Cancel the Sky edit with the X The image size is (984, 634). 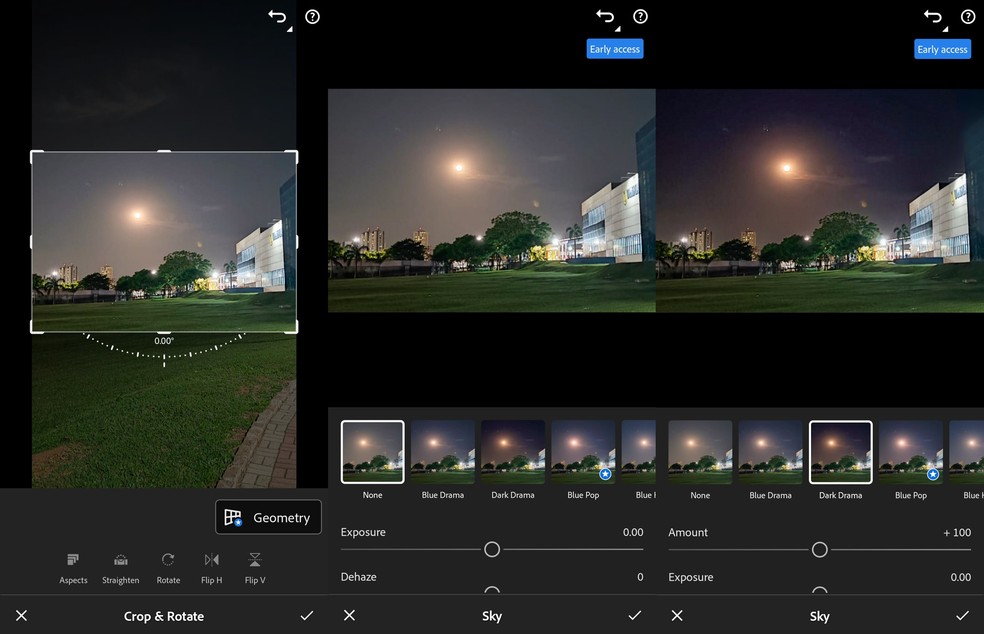(x=349, y=615)
